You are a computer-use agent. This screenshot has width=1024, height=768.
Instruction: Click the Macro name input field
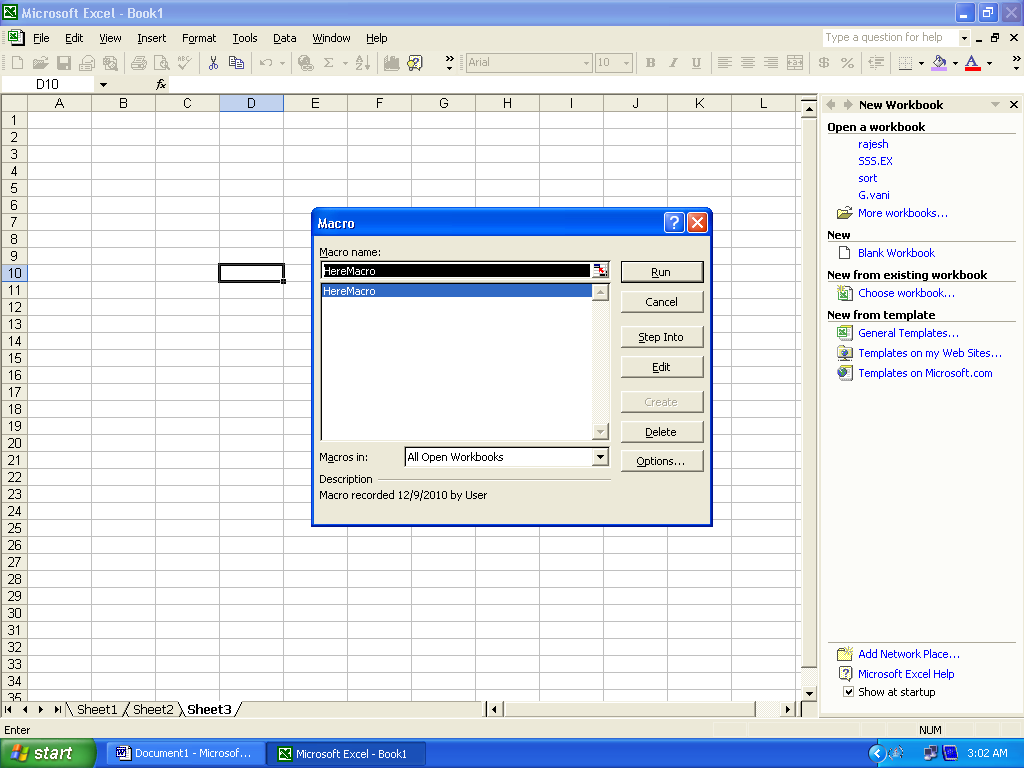[x=456, y=270]
